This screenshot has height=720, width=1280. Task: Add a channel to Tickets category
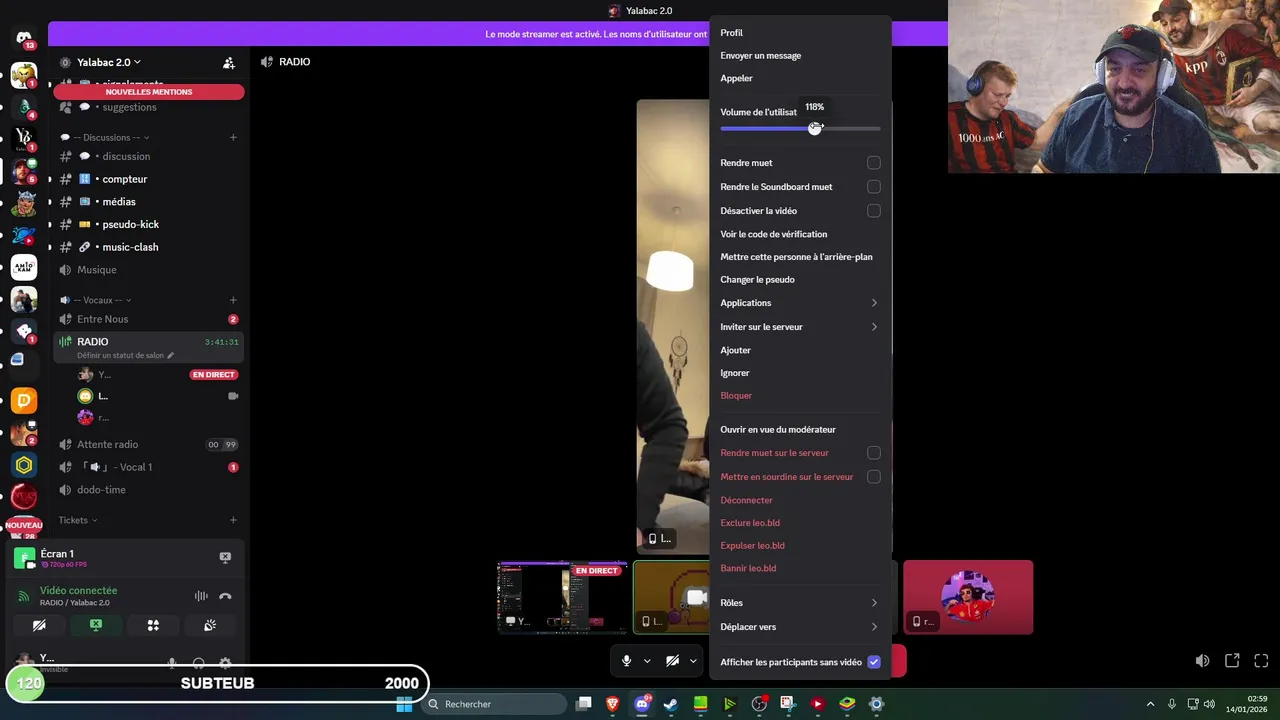pos(233,520)
